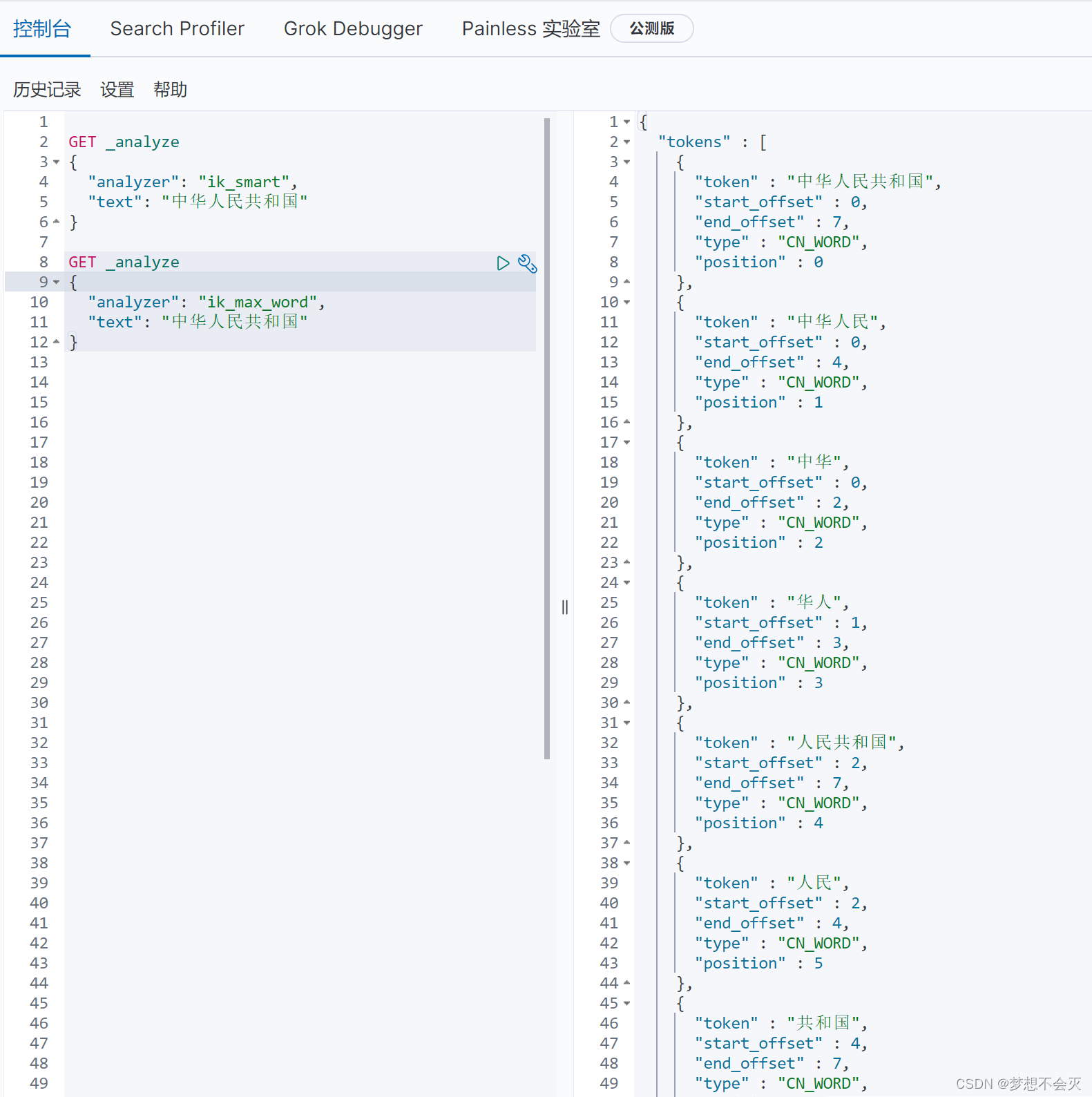Viewport: 1092px width, 1097px height.
Task: Collapse token object at output line 31
Action: click(627, 723)
